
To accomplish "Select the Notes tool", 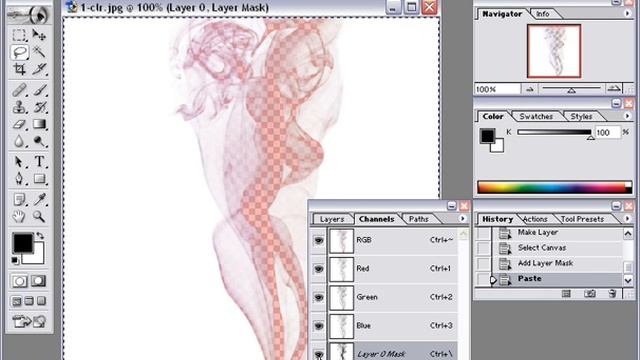I will point(19,199).
